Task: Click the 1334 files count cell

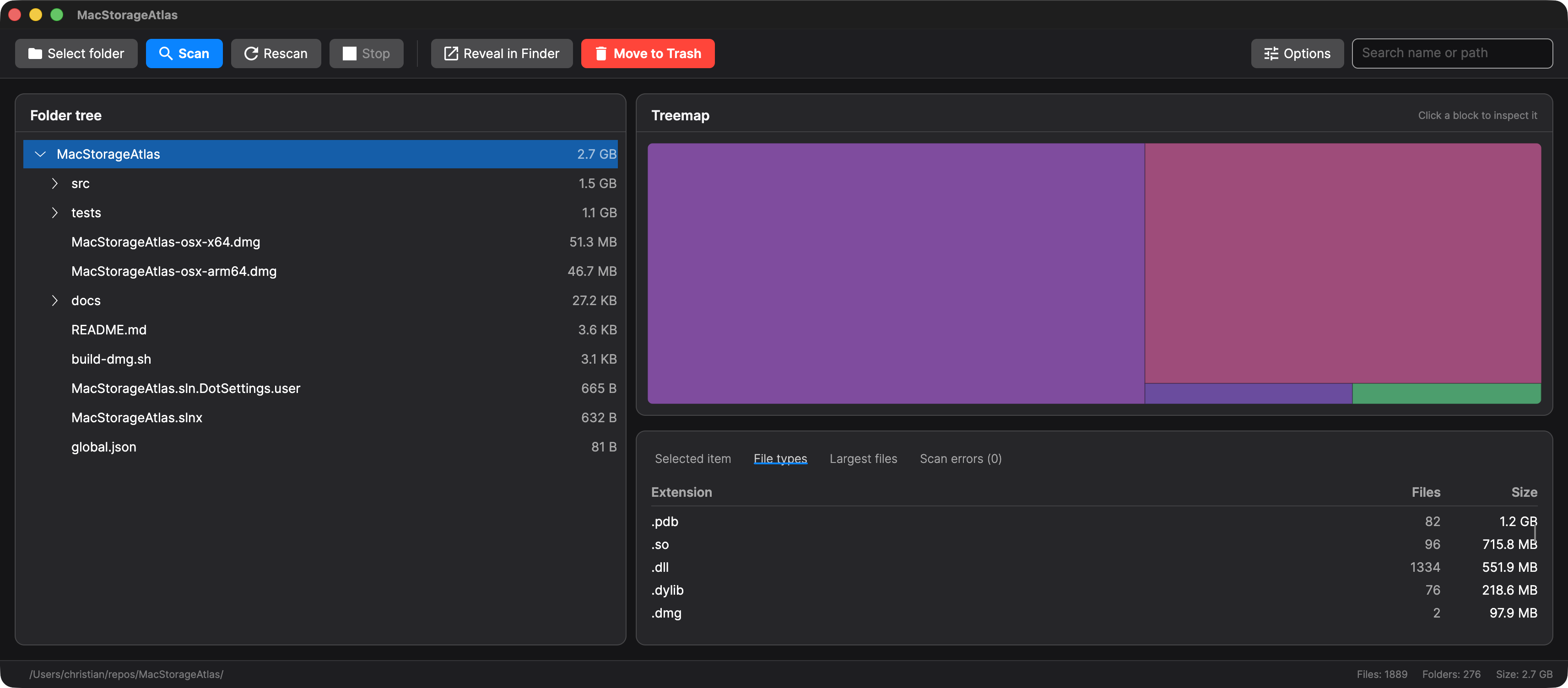Action: (1425, 567)
